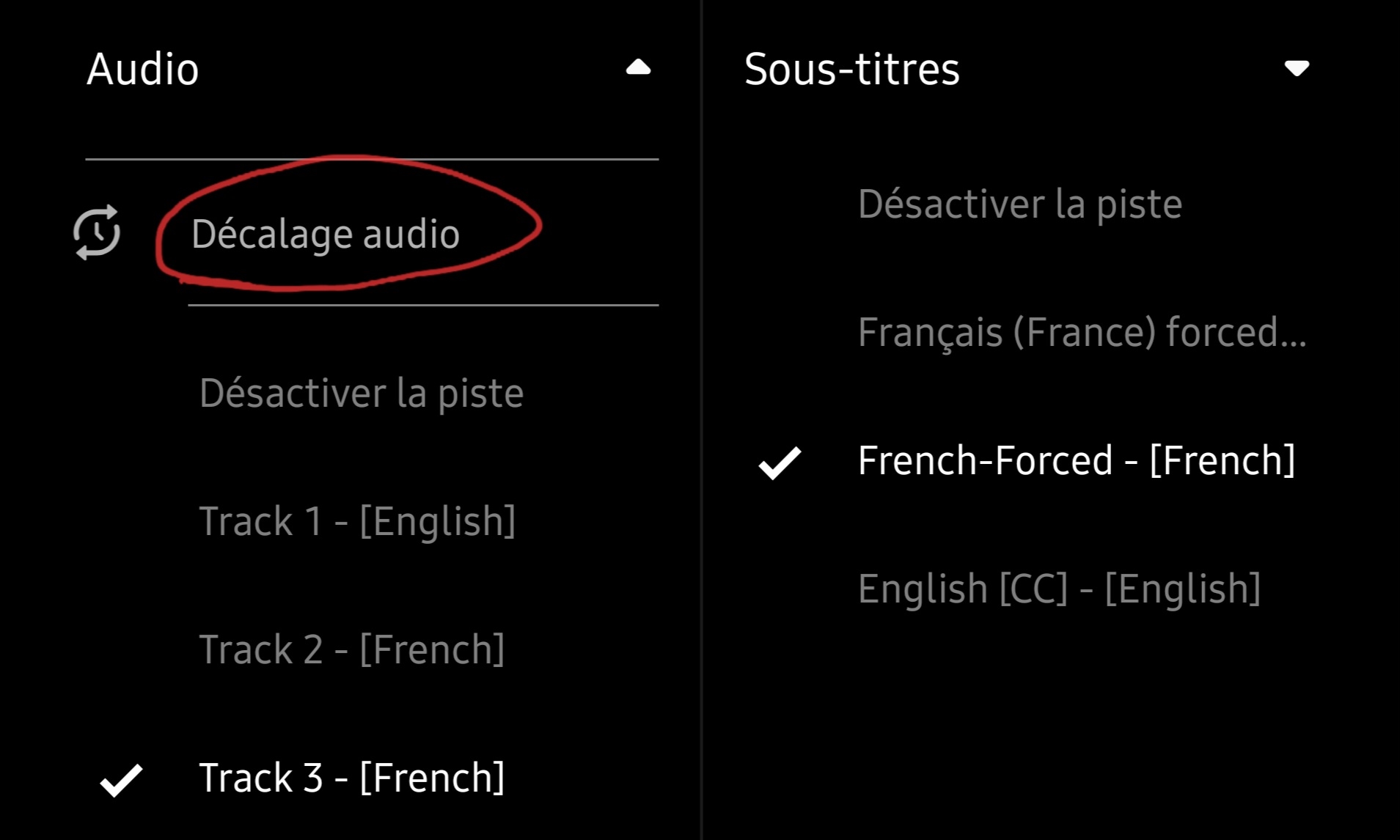Click the Audio section title
The width and height of the screenshot is (1400, 840).
click(143, 69)
